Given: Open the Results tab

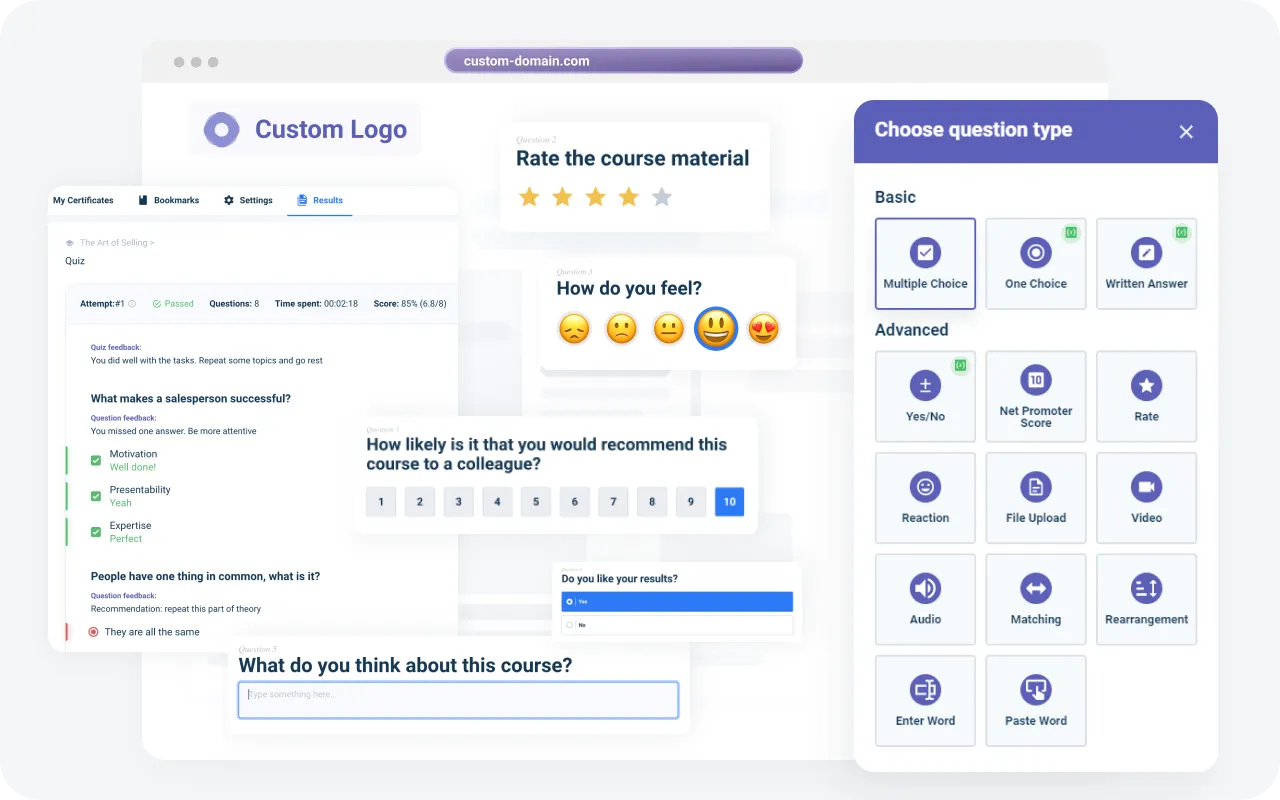Looking at the screenshot, I should point(319,200).
